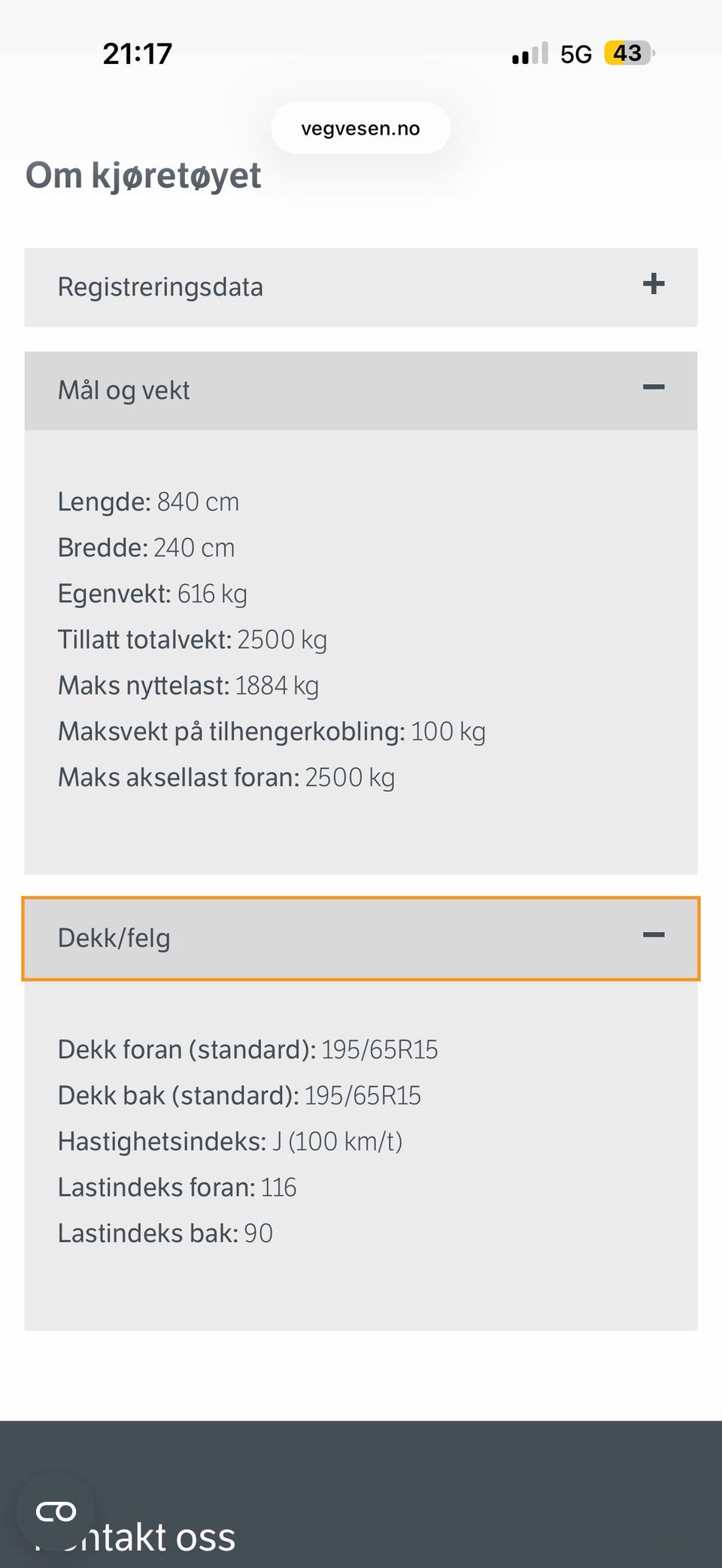722x1568 pixels.
Task: Click the Lastindeks bak 90 line
Action: coord(165,1234)
